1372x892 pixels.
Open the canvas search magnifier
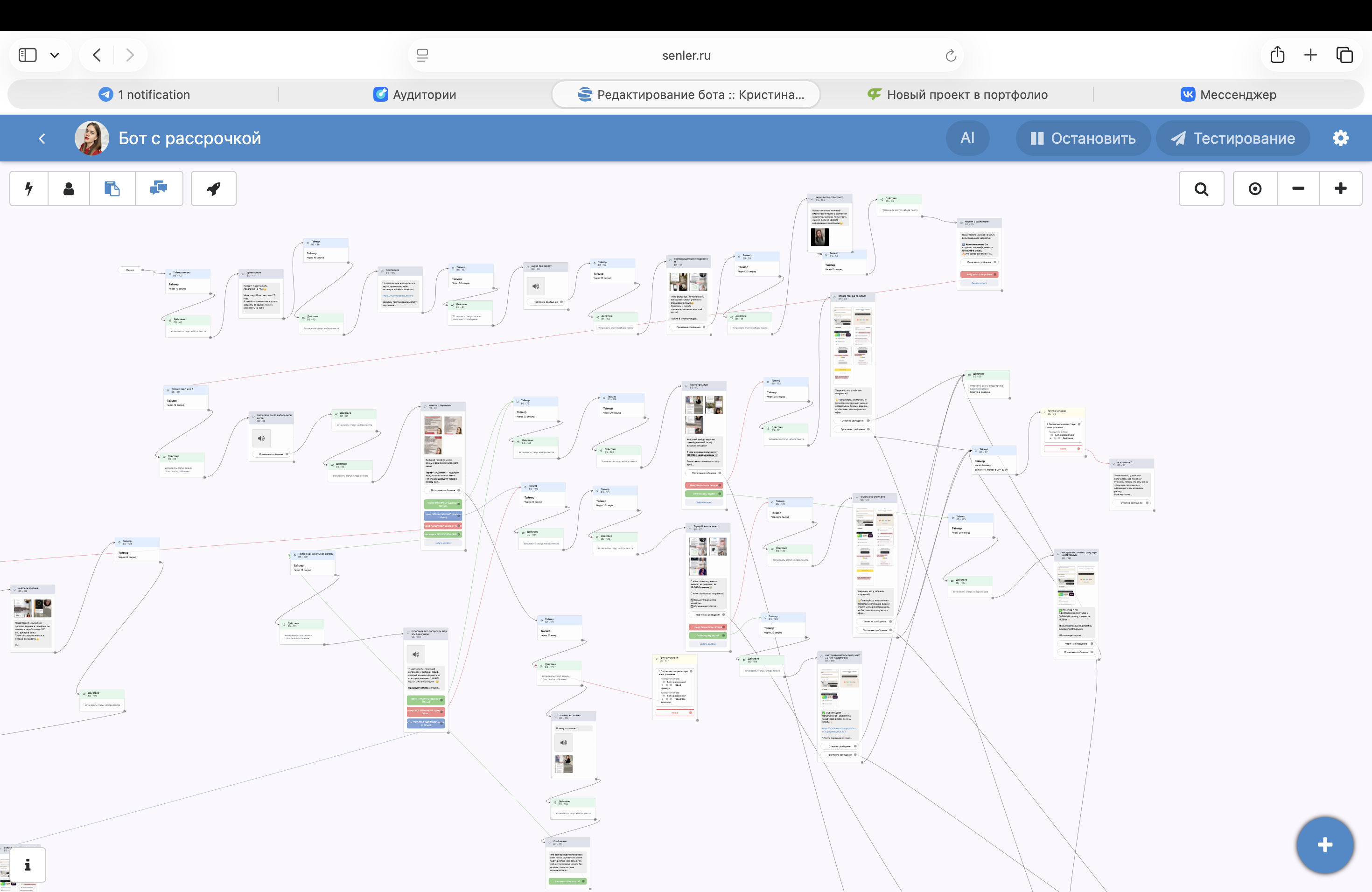[1201, 188]
